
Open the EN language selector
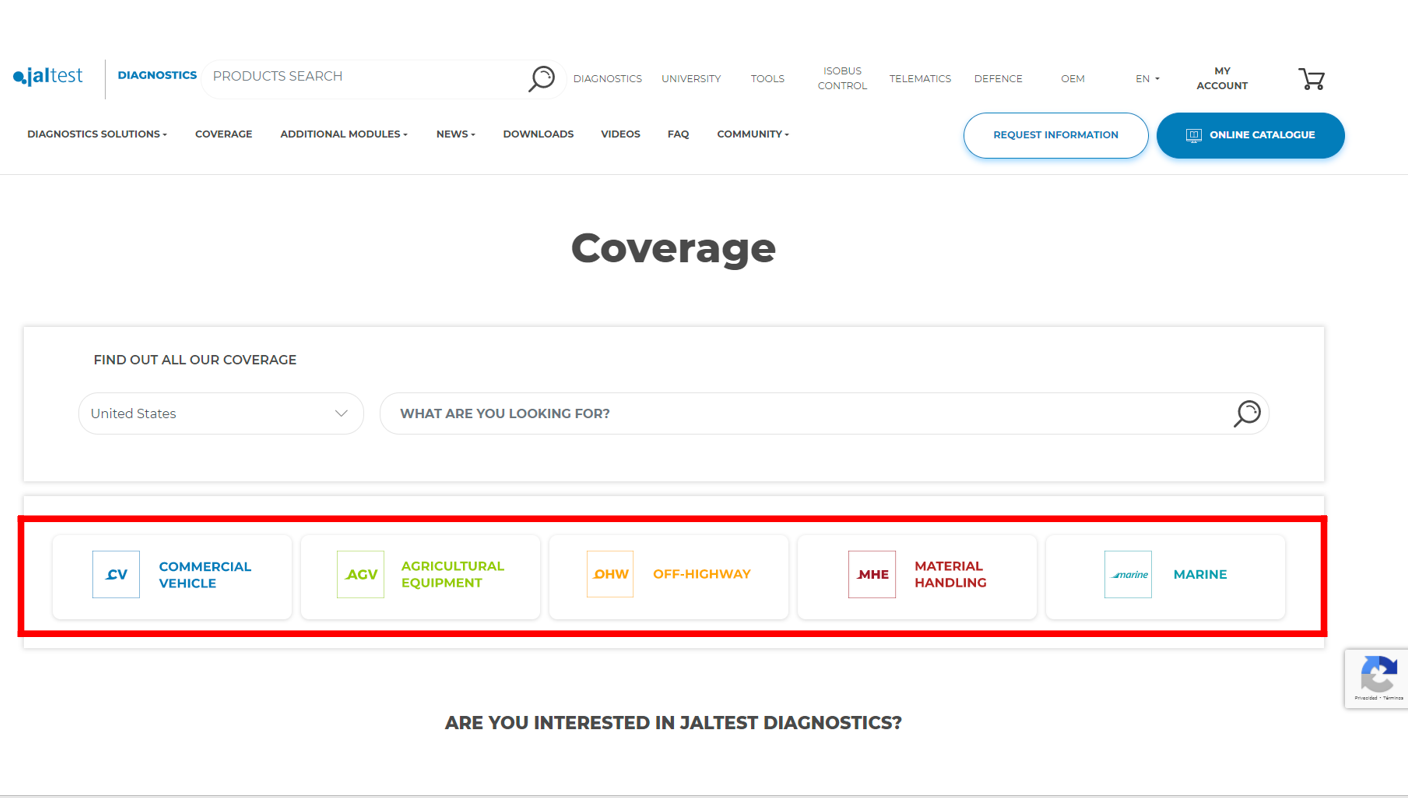(x=1147, y=79)
